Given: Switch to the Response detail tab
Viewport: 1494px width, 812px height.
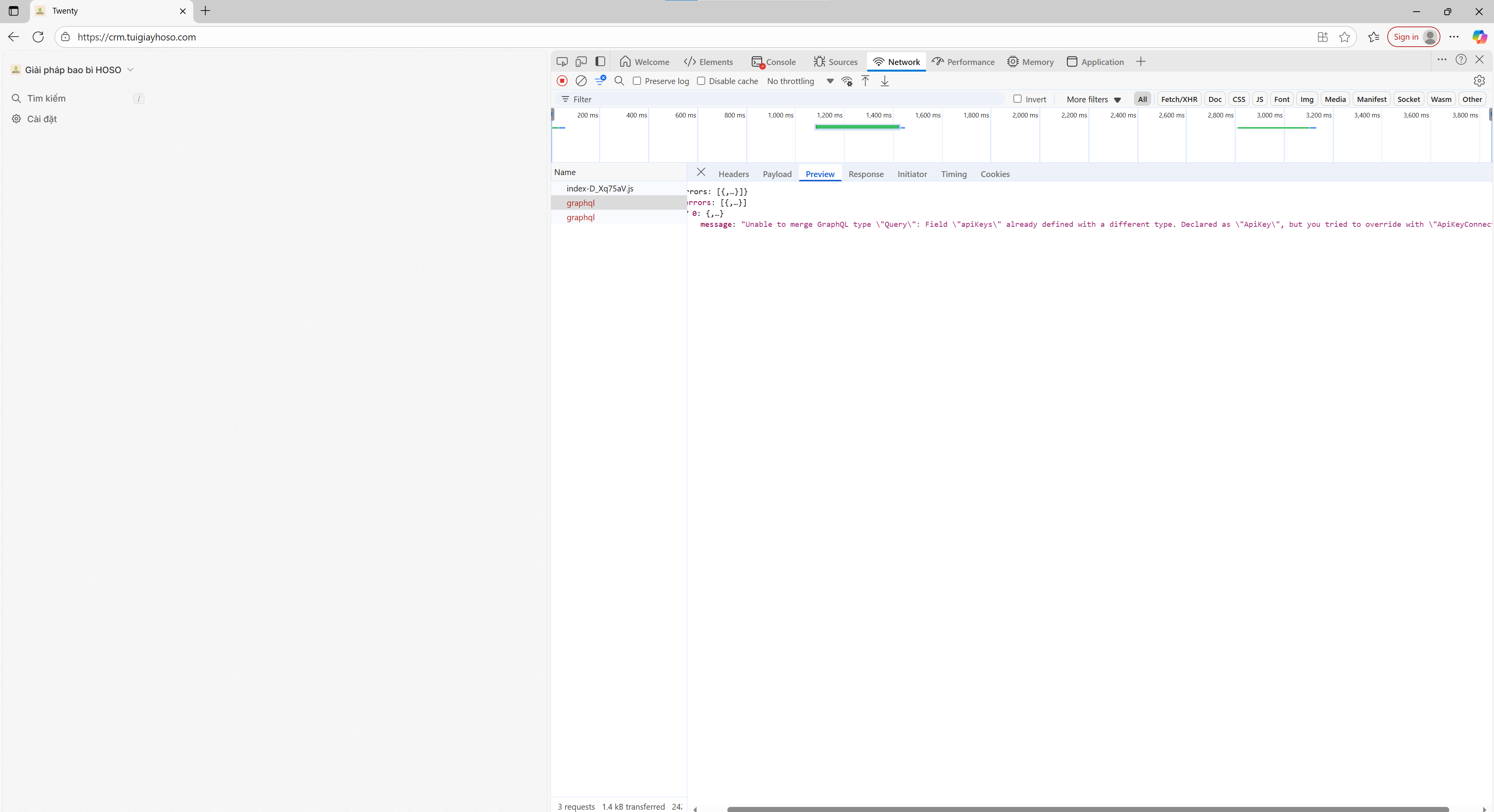Looking at the screenshot, I should [866, 174].
